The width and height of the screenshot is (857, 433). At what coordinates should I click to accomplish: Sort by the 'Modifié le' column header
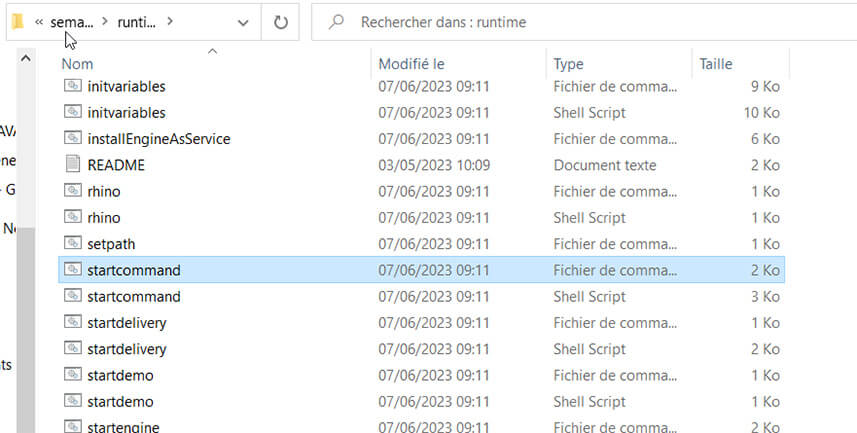point(411,64)
